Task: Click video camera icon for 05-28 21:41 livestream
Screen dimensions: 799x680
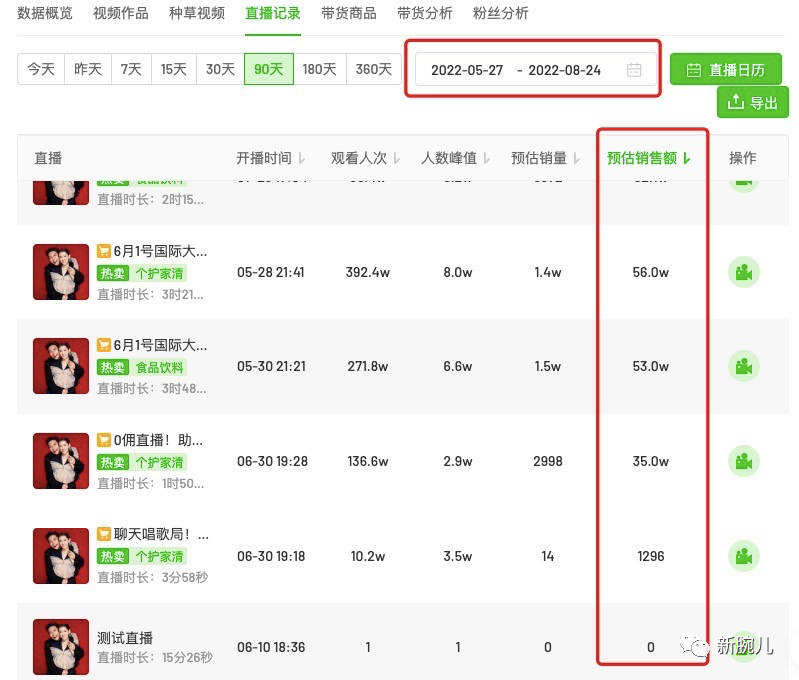Action: (x=743, y=272)
